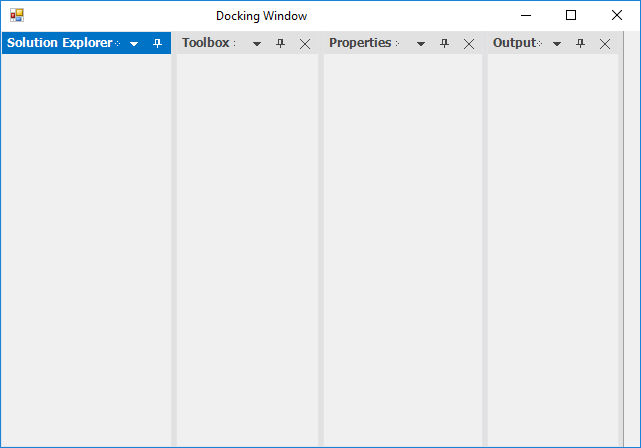Open the Solution Explorer dropdown arrow

pos(134,44)
